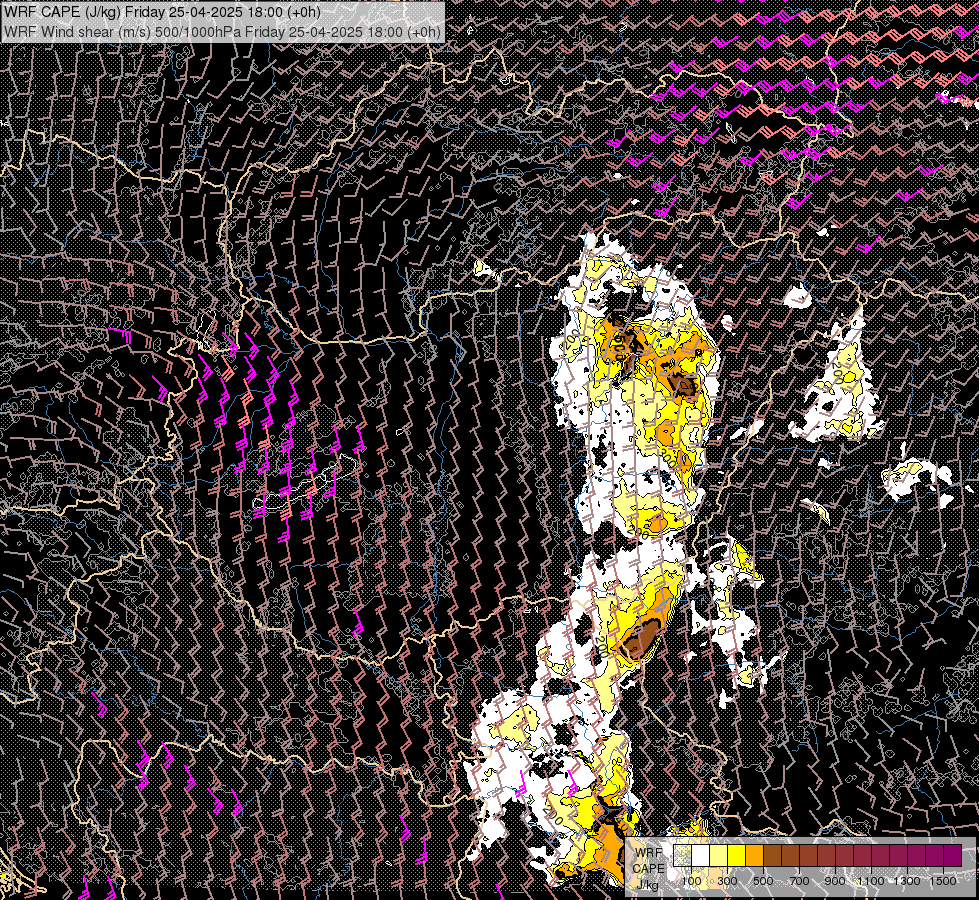
Task: Click the legend value 300
Action: click(x=727, y=881)
